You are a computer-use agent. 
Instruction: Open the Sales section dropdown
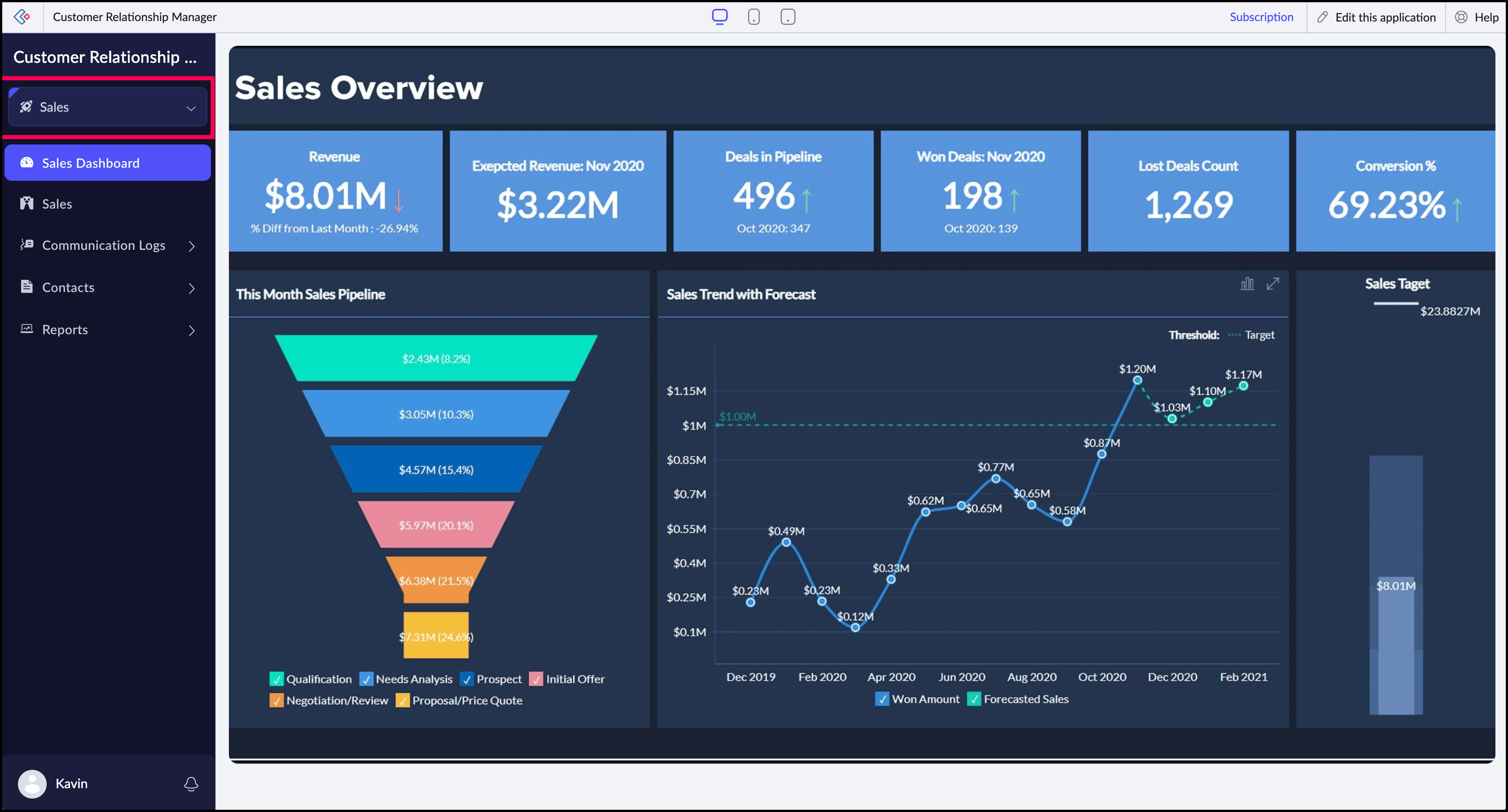point(108,107)
